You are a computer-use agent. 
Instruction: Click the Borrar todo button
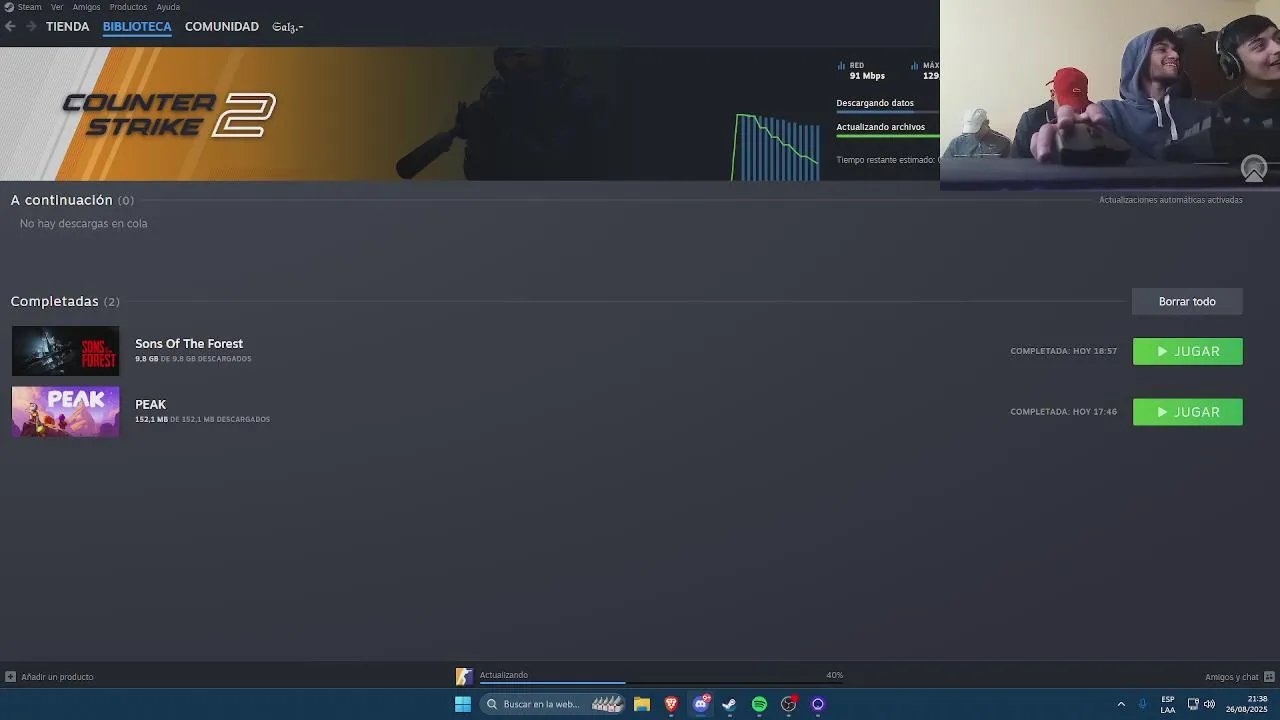click(x=1187, y=301)
